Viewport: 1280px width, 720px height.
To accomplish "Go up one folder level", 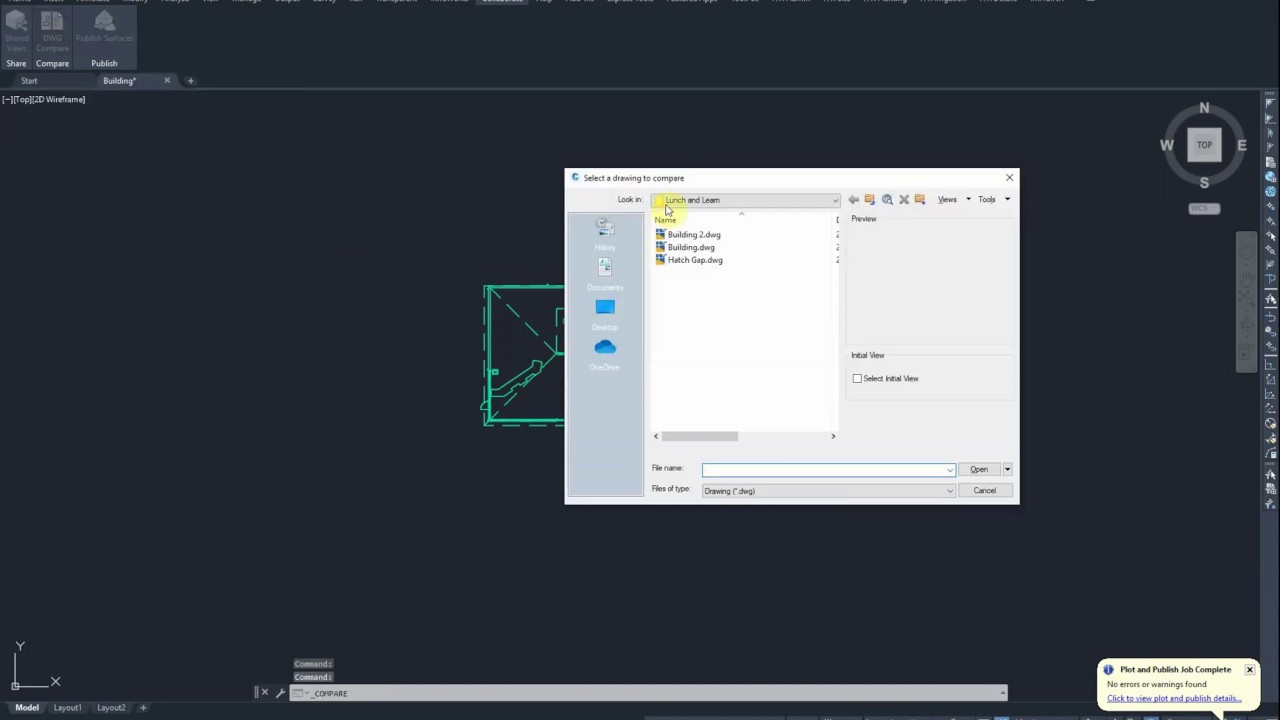I will tap(870, 200).
